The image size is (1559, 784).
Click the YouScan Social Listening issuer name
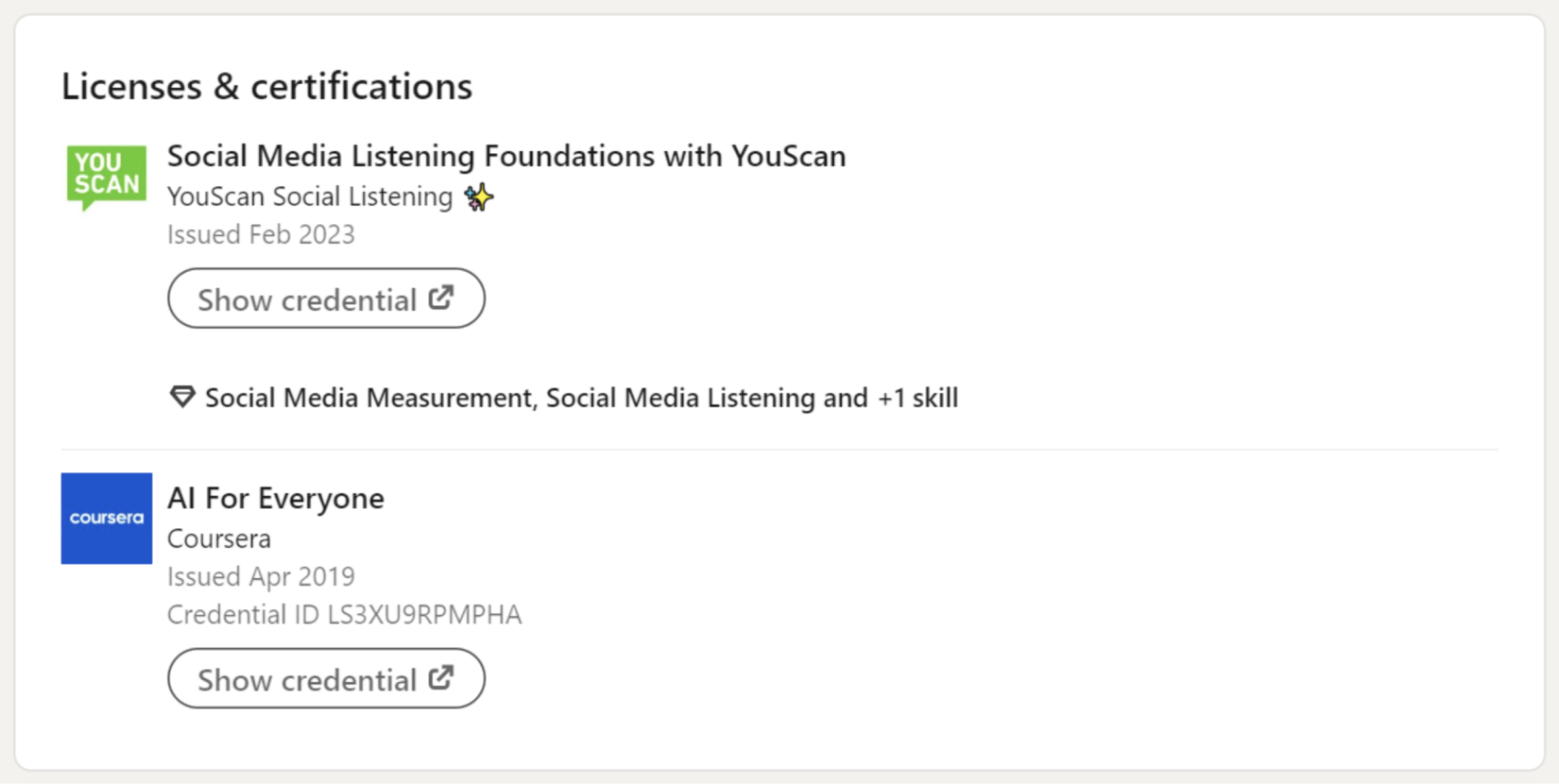click(309, 196)
